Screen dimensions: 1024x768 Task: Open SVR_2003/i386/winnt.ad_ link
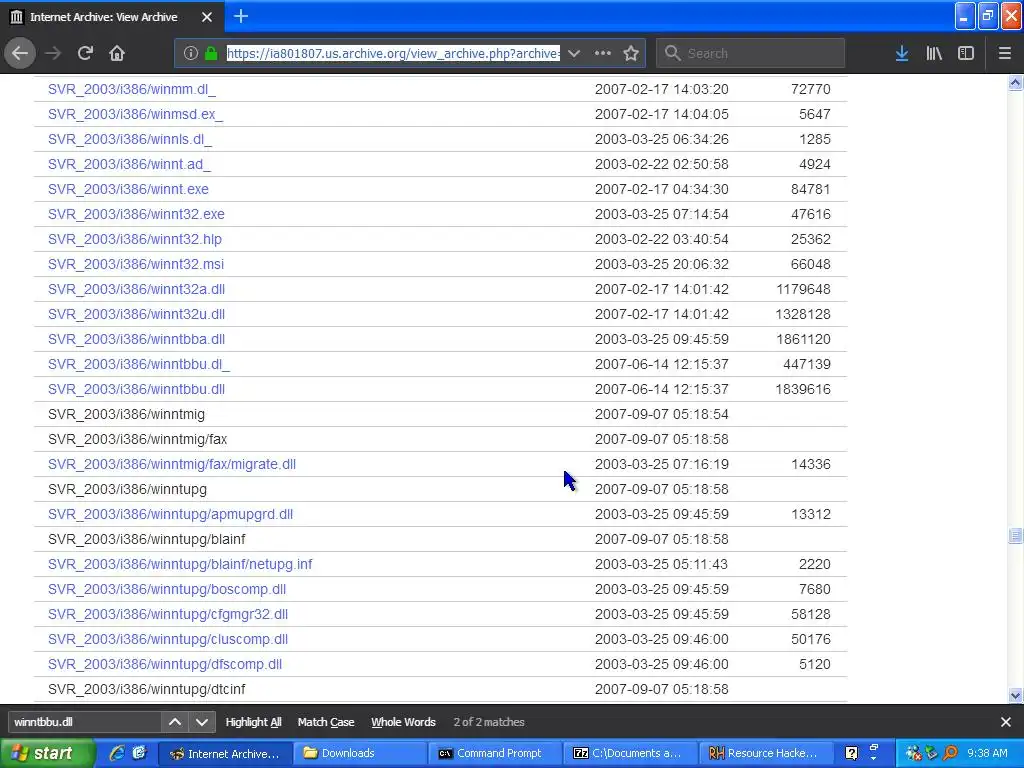(x=129, y=164)
